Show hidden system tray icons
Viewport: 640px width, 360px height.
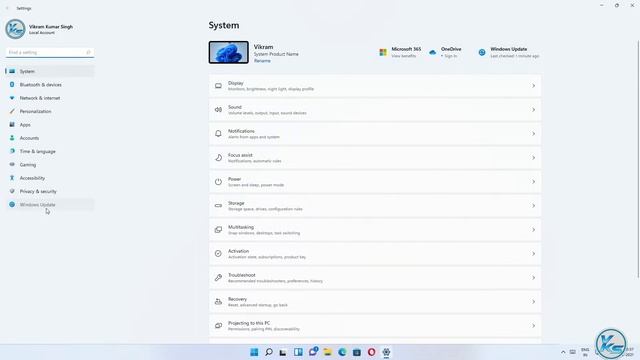coord(563,352)
